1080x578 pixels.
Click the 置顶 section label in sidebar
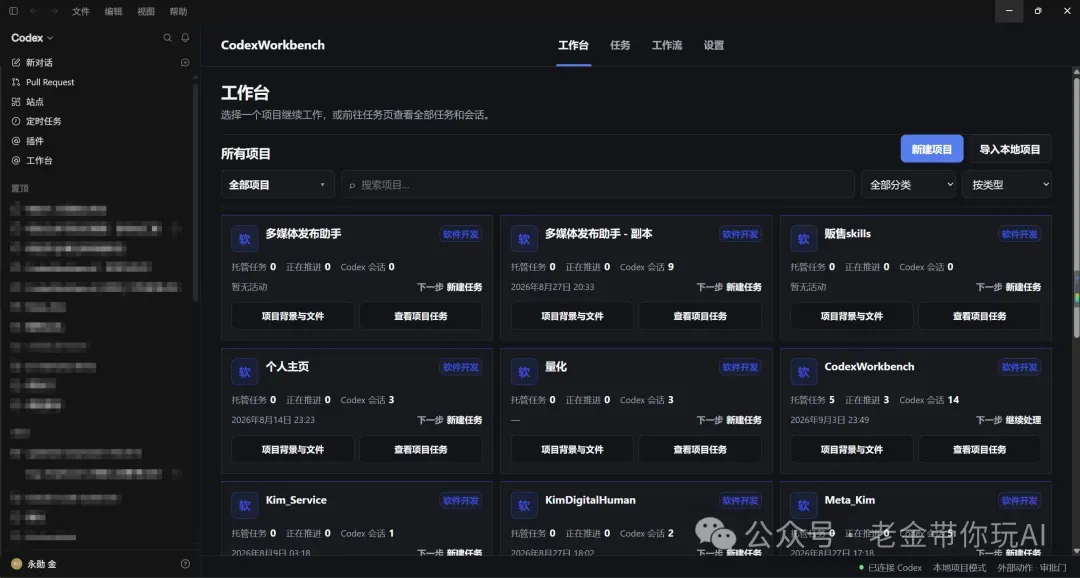pos(19,188)
